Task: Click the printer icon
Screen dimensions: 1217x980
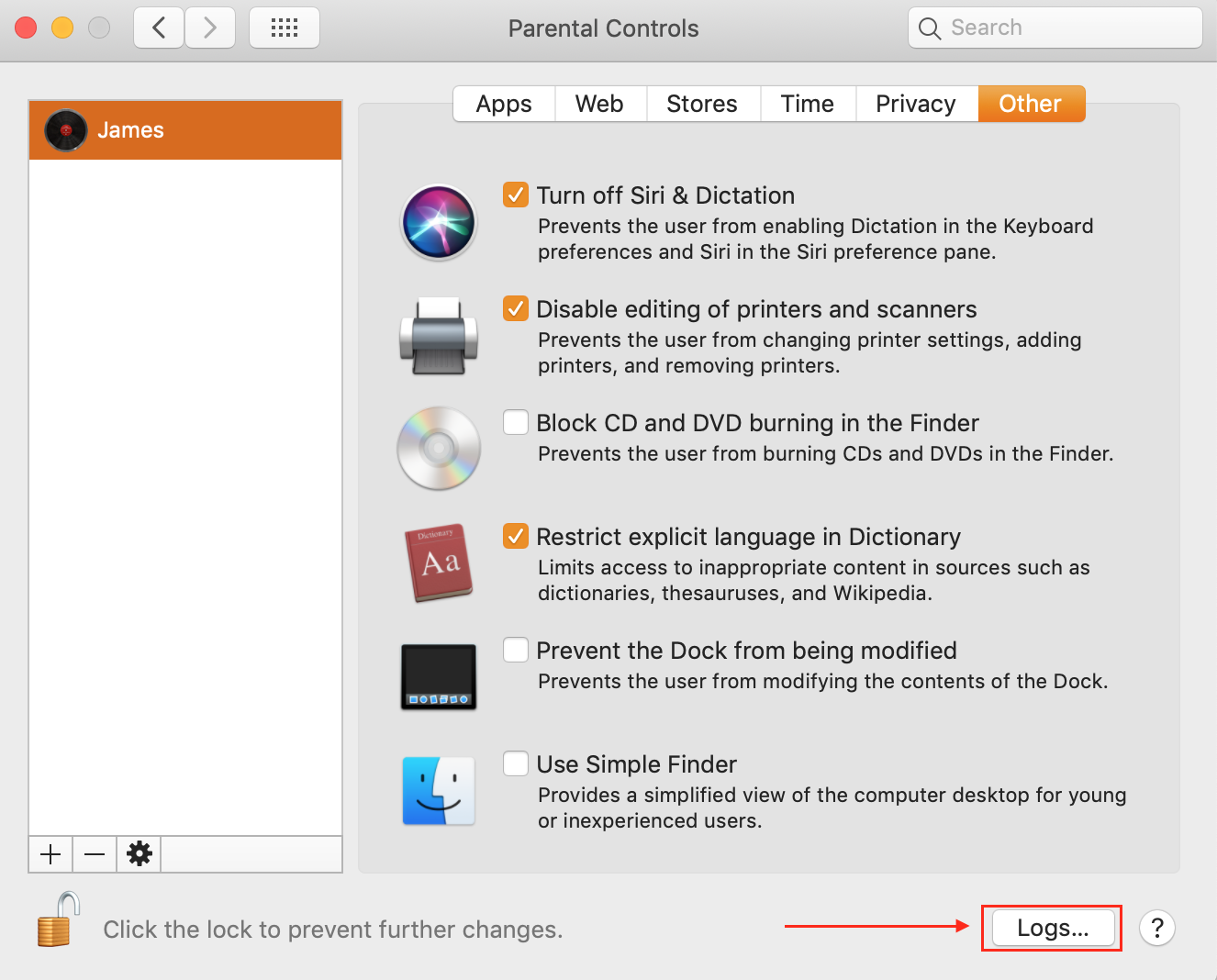Action: 439,336
